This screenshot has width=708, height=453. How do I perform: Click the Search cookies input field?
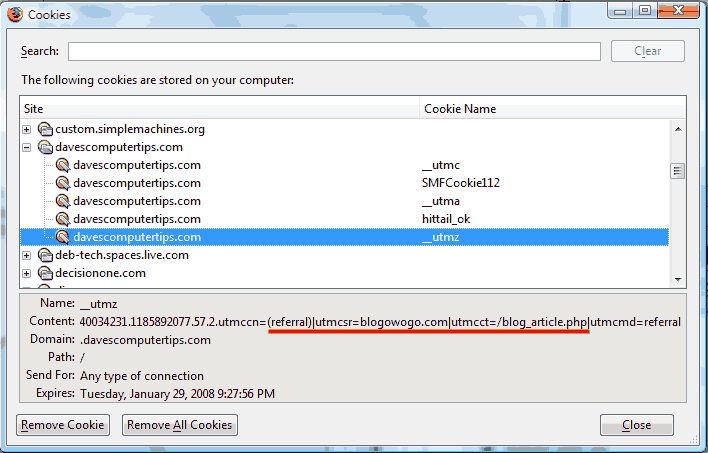[x=334, y=51]
